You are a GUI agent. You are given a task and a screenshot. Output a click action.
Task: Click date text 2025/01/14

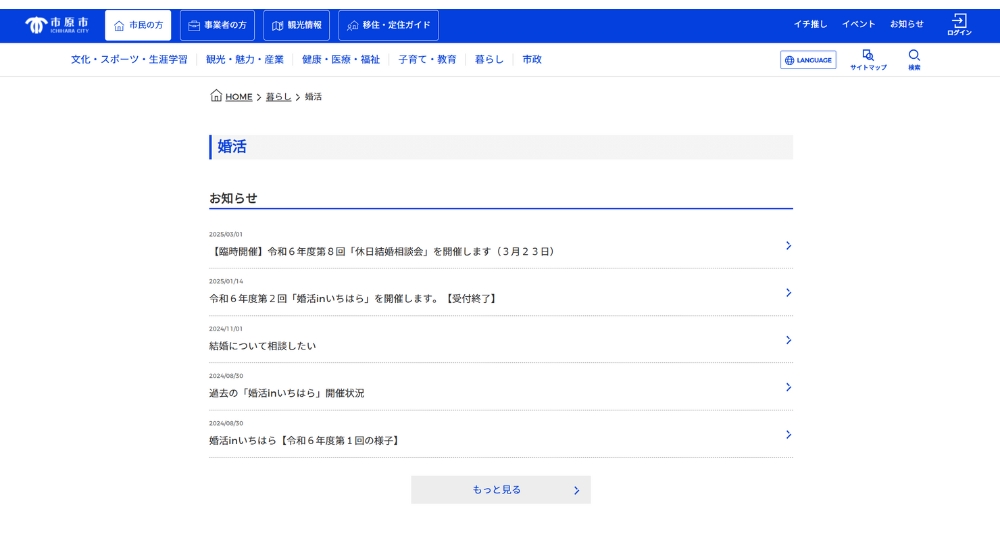tap(226, 281)
